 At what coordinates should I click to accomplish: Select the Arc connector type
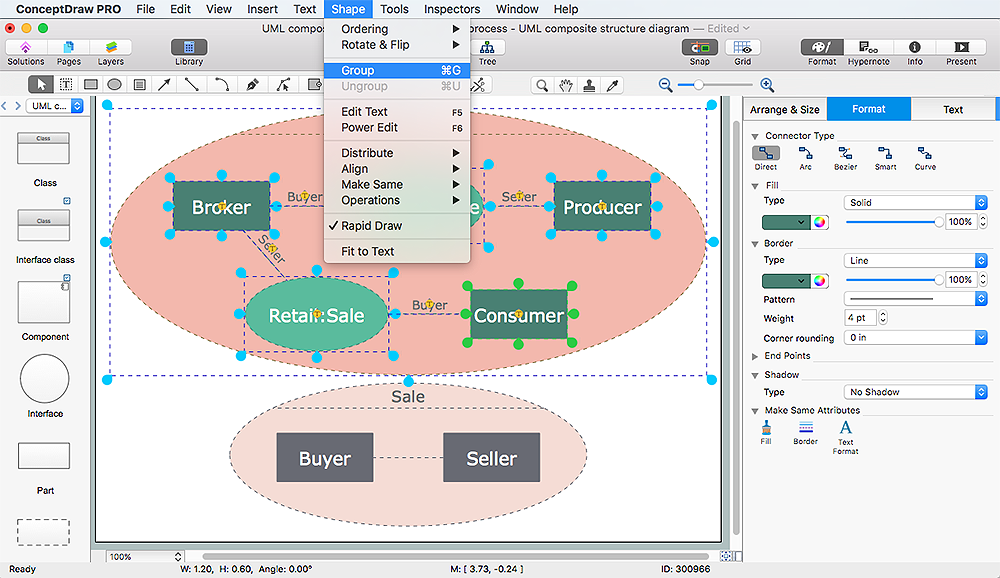pyautogui.click(x=805, y=154)
